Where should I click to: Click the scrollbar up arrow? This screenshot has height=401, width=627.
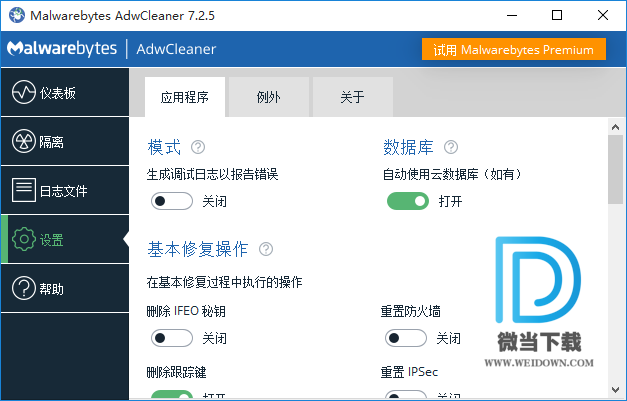[615, 128]
